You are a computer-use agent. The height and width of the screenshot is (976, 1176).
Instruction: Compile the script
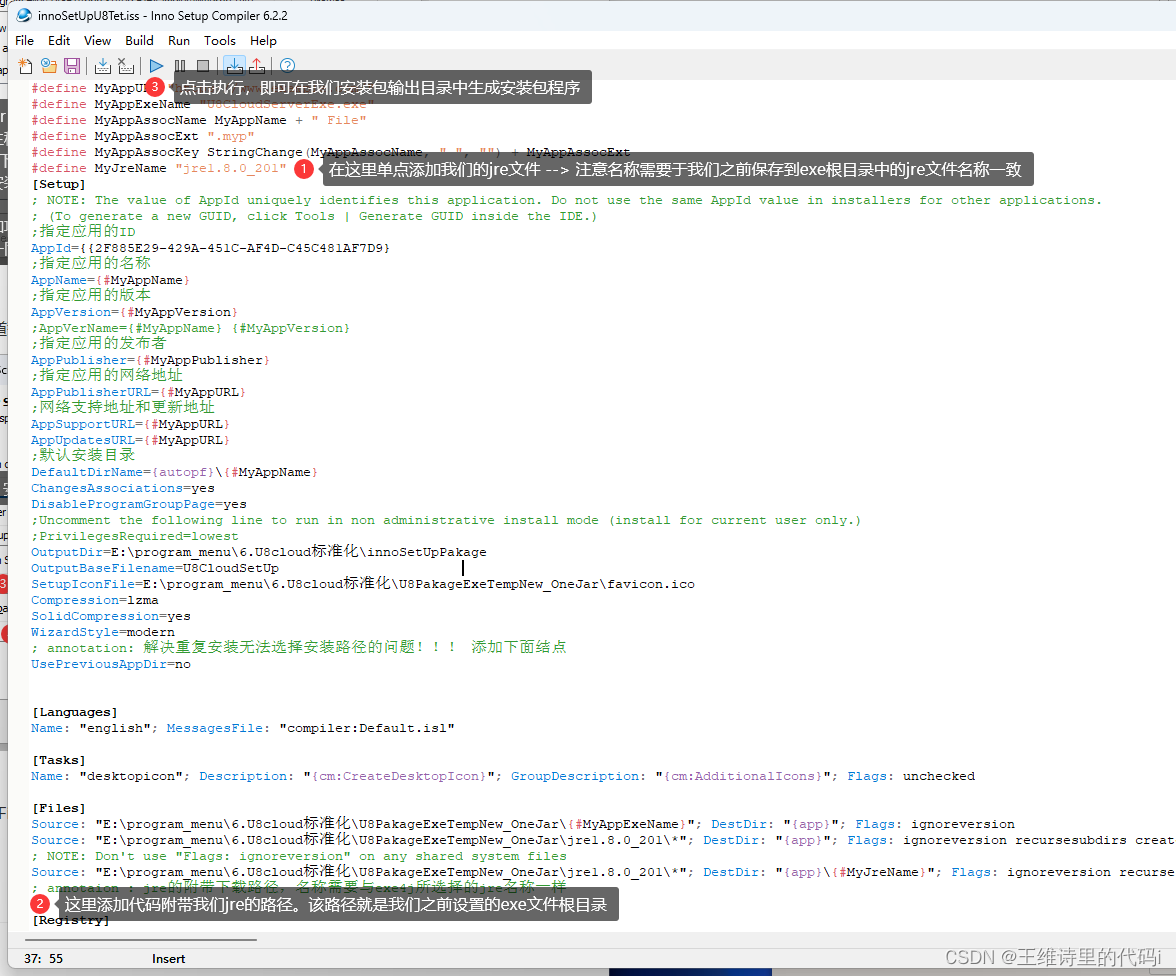pos(103,66)
